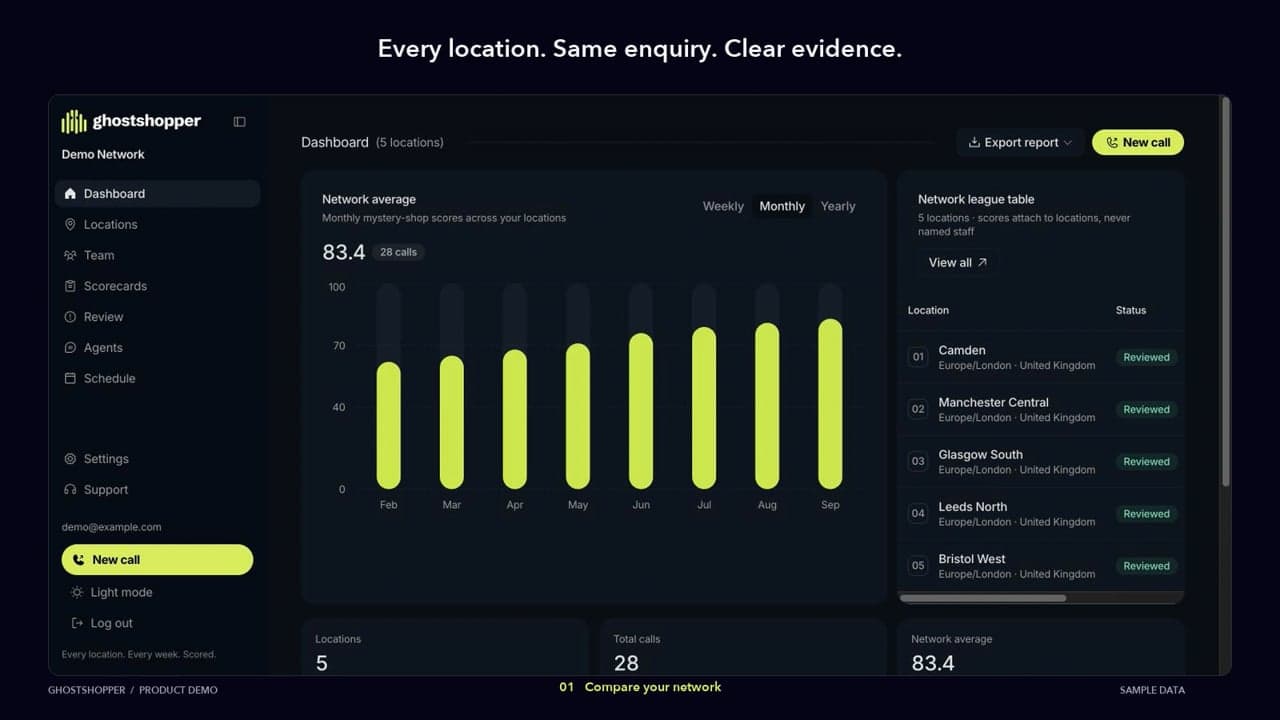
Task: Click the Feb bar in the chart
Action: [x=388, y=425]
